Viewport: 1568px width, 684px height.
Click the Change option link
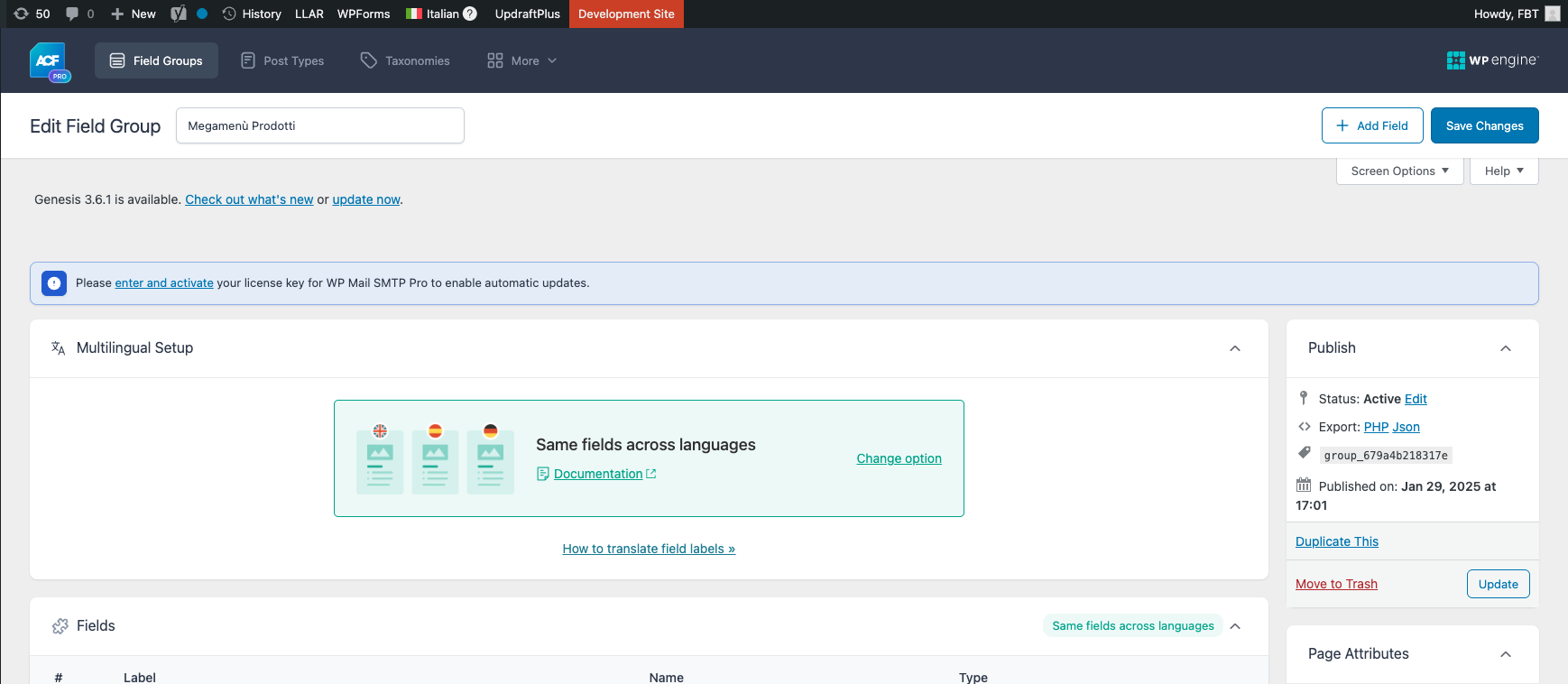click(x=899, y=458)
